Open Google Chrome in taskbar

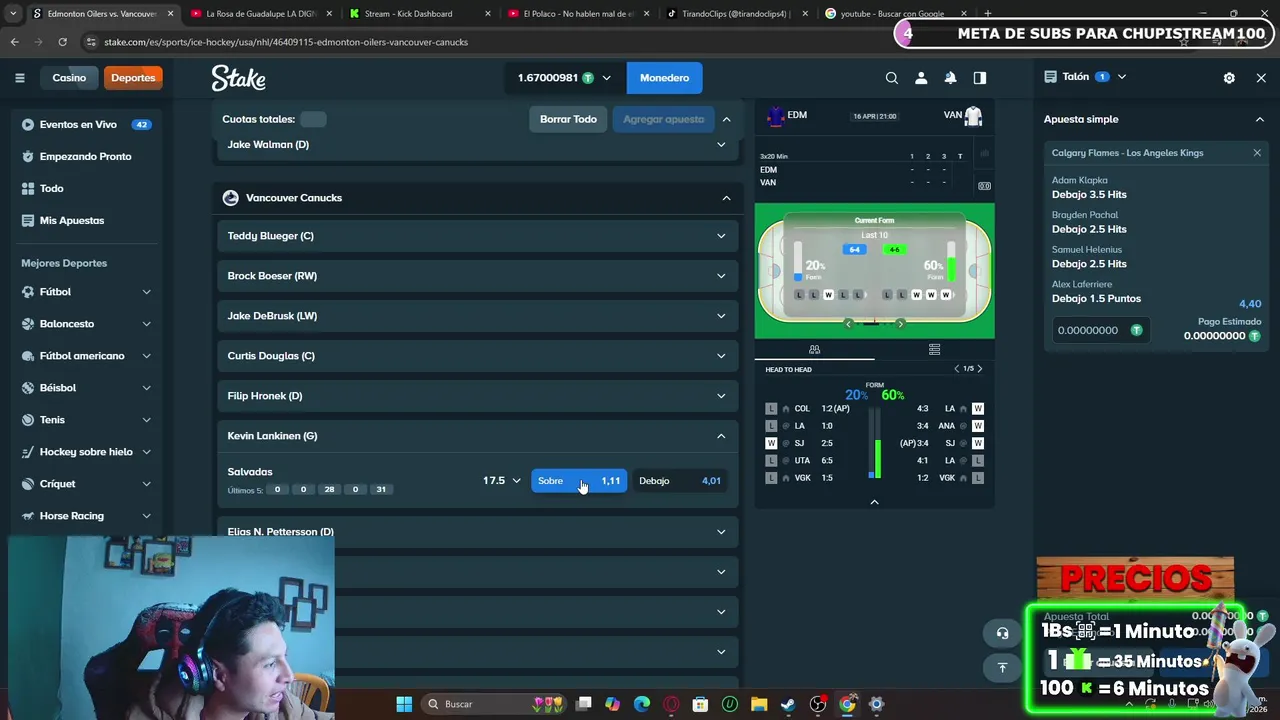(x=847, y=704)
